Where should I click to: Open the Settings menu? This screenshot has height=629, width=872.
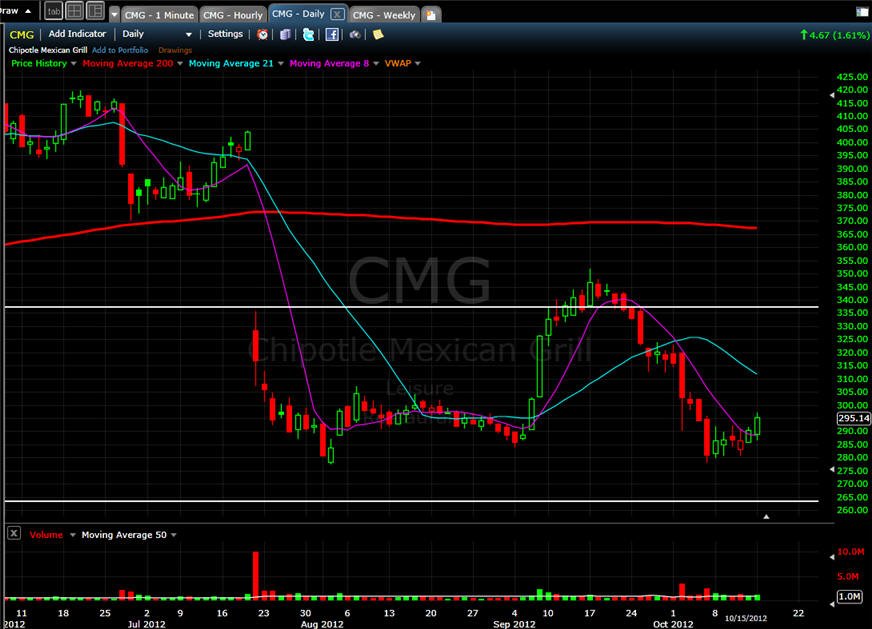pyautogui.click(x=225, y=34)
